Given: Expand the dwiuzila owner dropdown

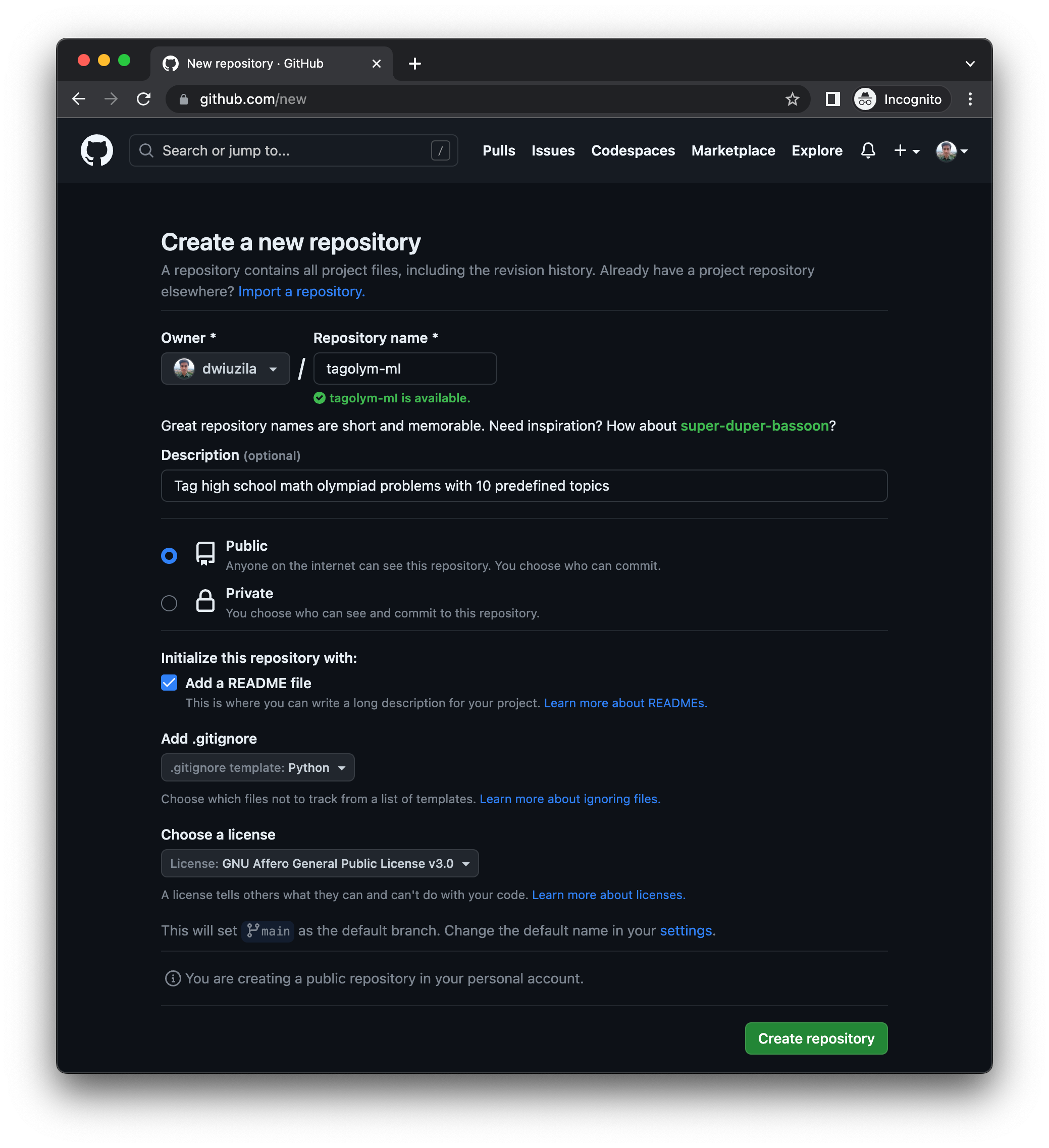Looking at the screenshot, I should (226, 369).
